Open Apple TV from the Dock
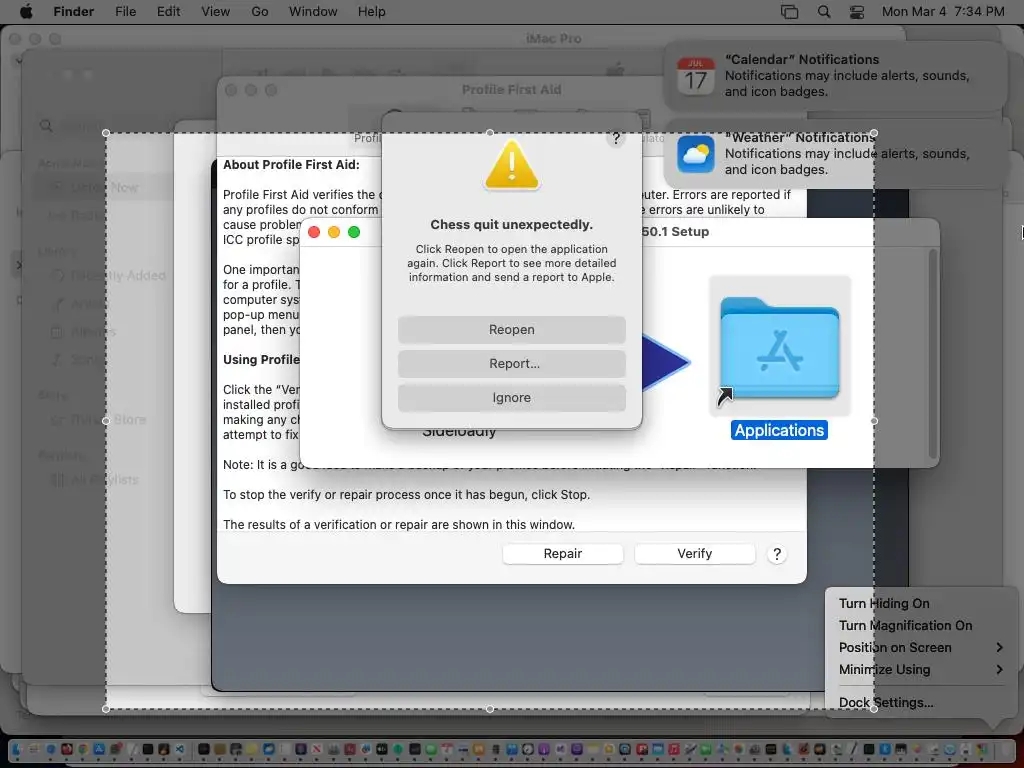This screenshot has height=768, width=1024. click(x=381, y=749)
